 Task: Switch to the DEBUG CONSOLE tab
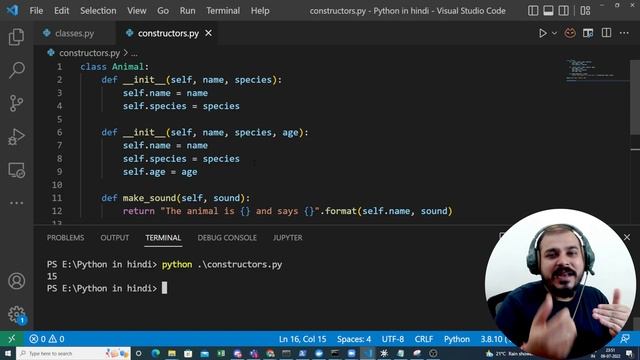pos(227,238)
